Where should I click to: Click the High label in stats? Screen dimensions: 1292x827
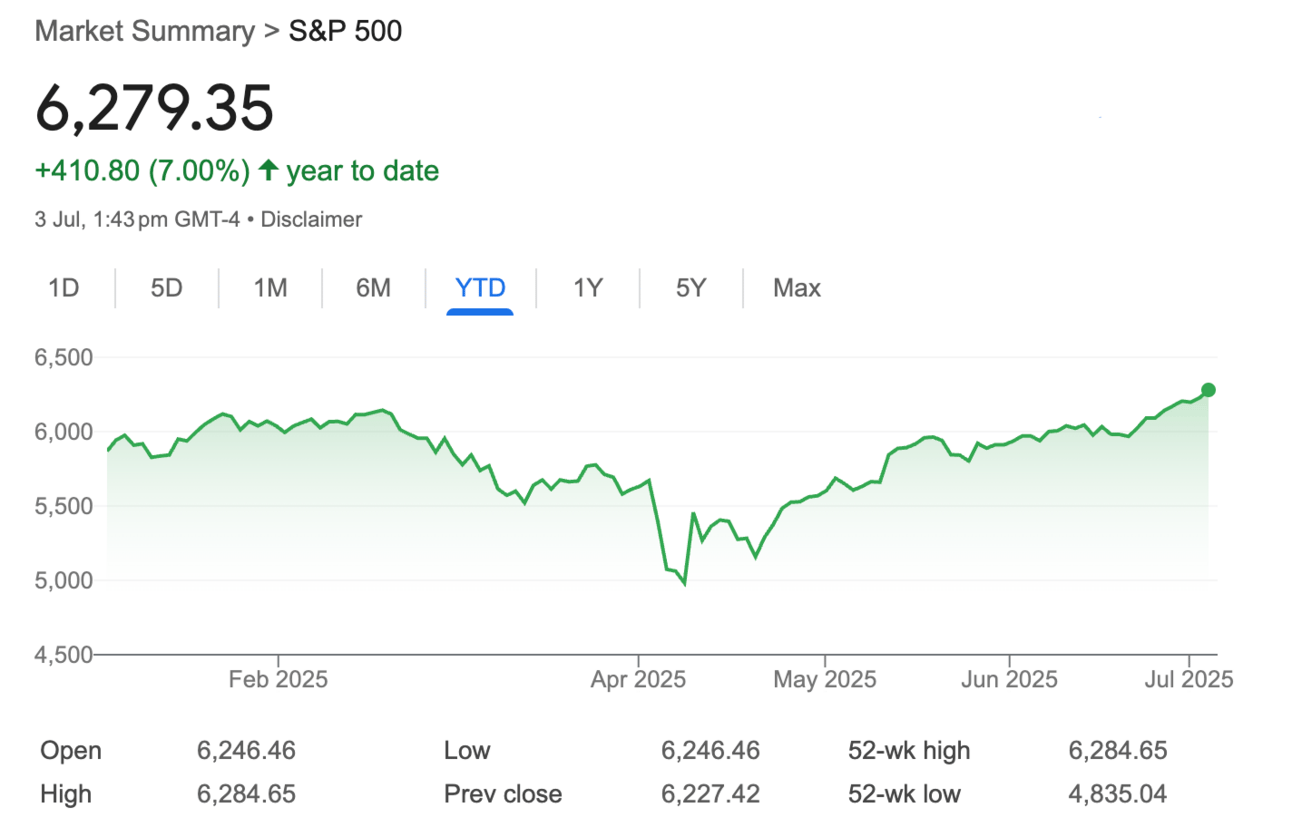(x=66, y=795)
